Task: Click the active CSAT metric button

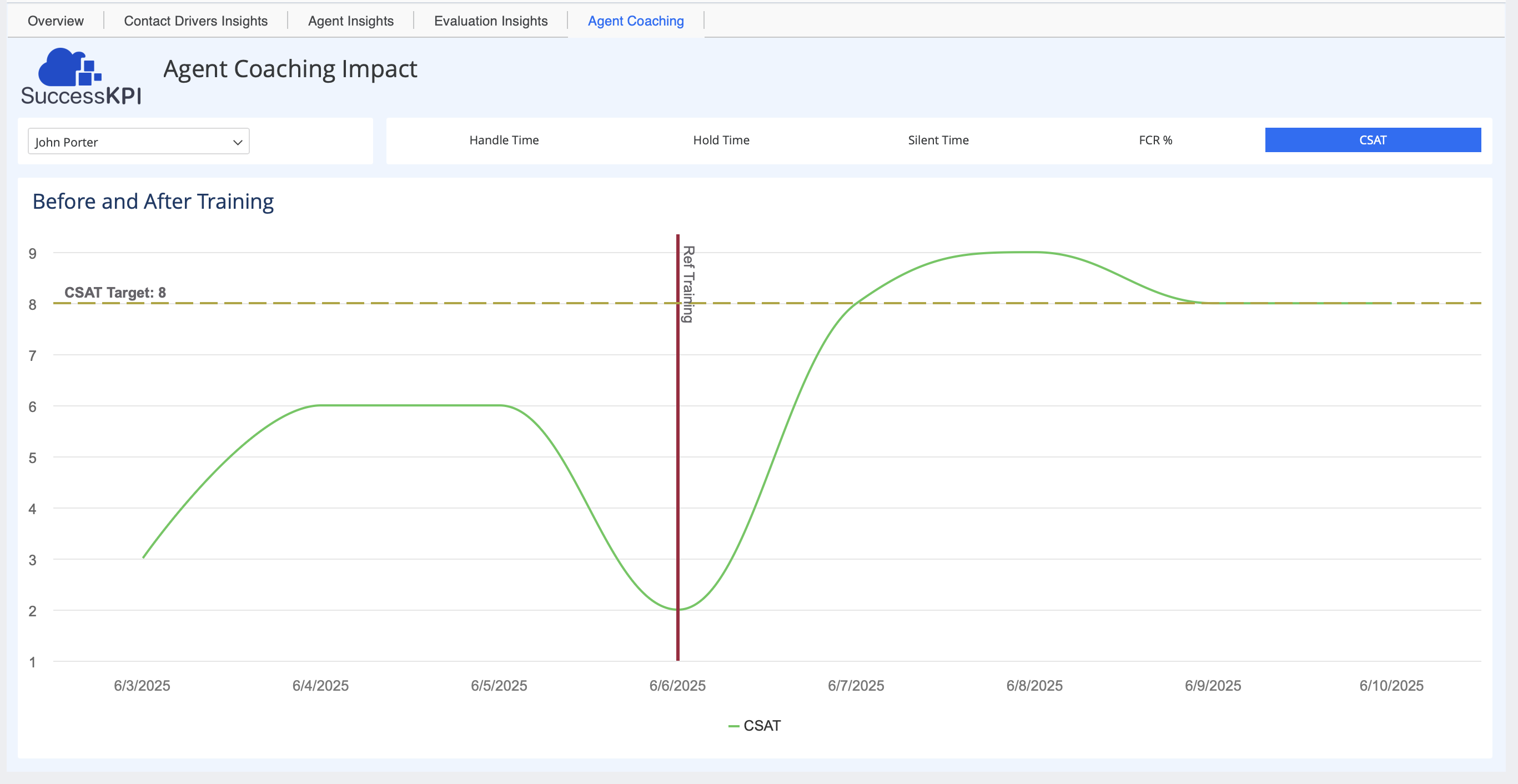Action: (x=1373, y=140)
